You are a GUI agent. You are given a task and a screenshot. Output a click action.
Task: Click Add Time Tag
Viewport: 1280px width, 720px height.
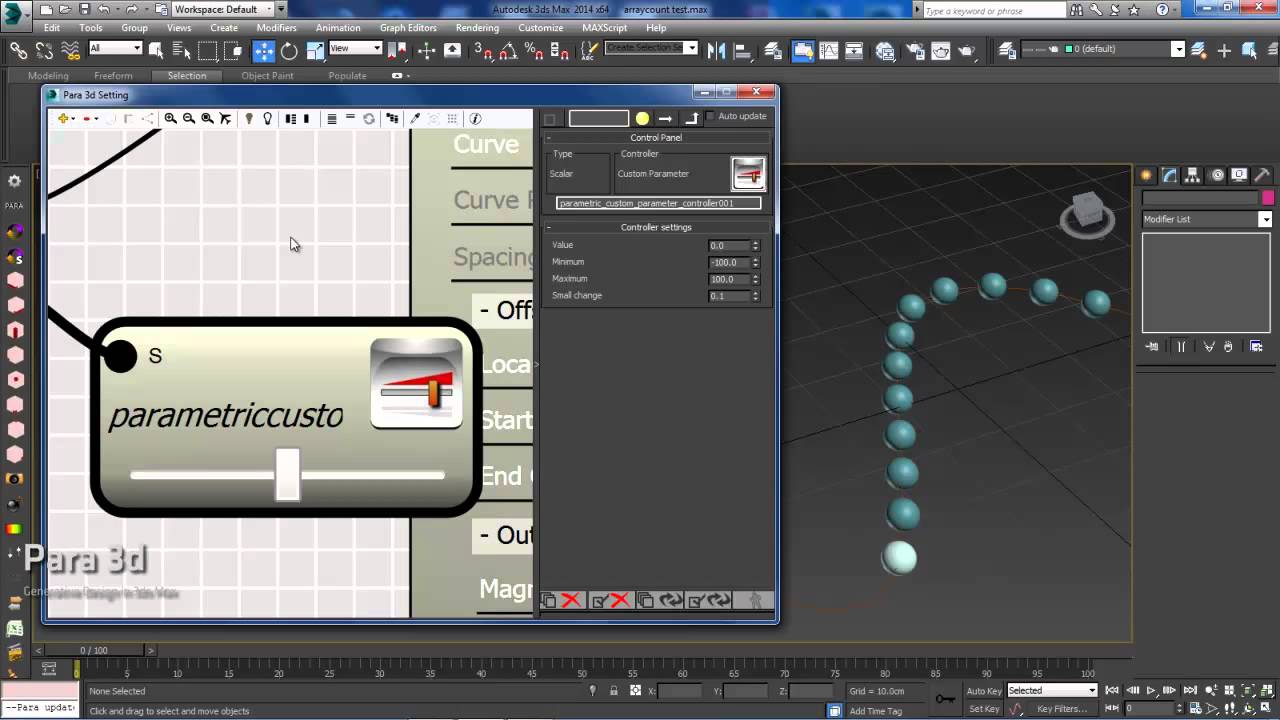(x=875, y=711)
